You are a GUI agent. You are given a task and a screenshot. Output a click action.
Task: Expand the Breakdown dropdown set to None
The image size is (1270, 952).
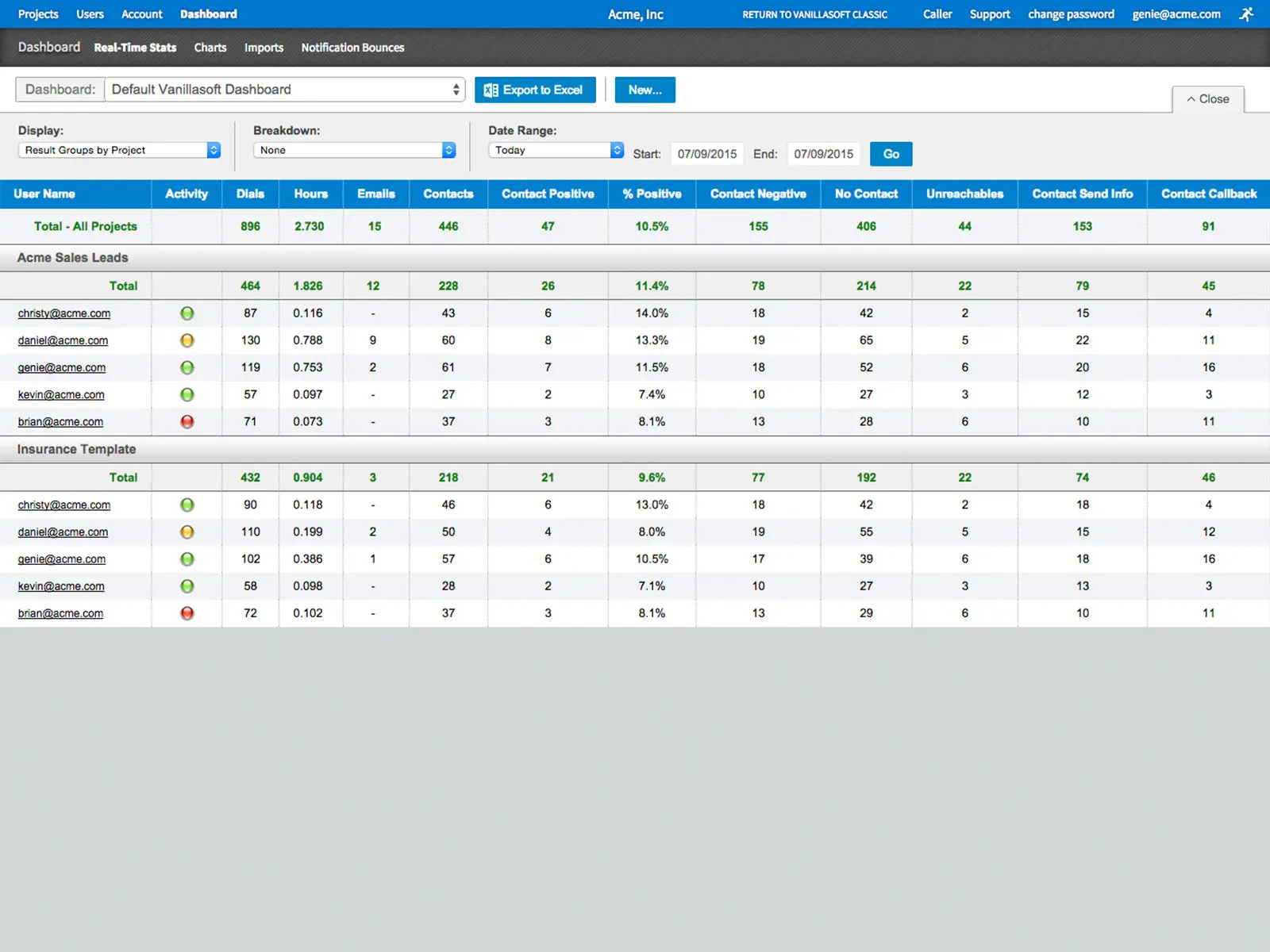click(354, 150)
